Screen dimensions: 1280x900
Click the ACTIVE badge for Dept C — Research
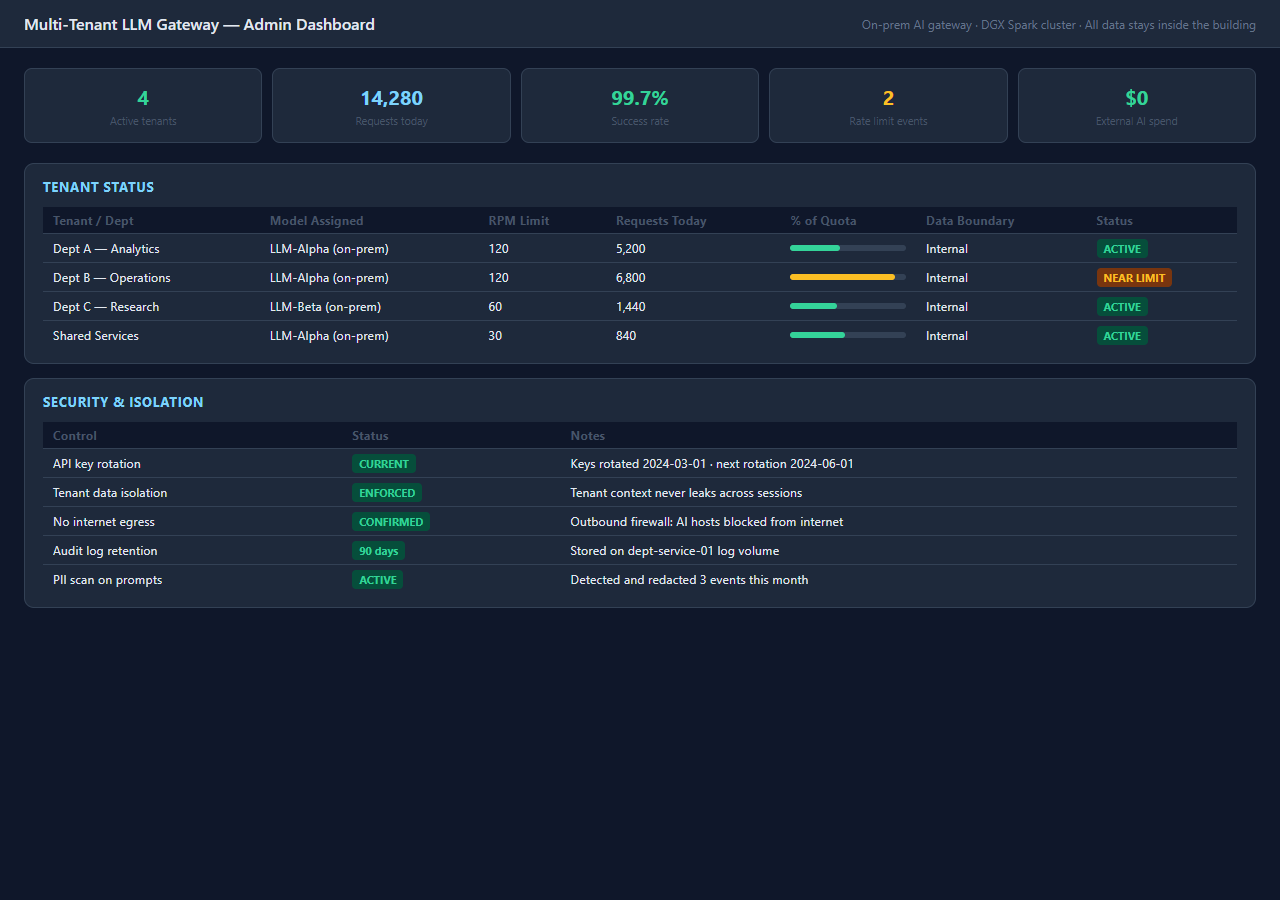click(x=1122, y=307)
